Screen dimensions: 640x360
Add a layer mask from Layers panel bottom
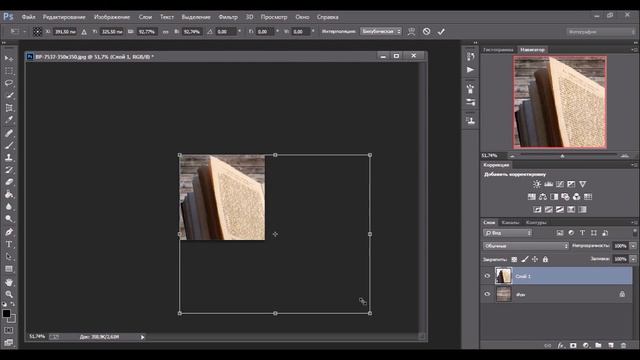click(573, 345)
